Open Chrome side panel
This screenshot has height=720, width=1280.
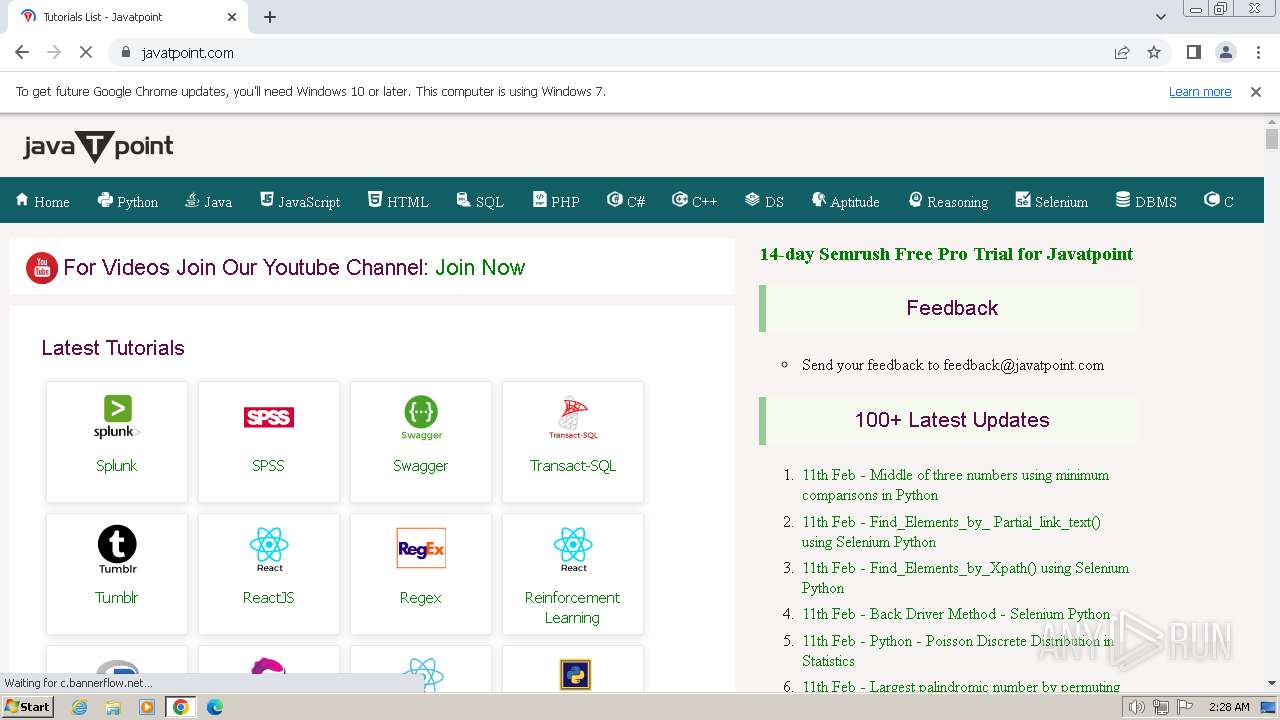(1194, 52)
